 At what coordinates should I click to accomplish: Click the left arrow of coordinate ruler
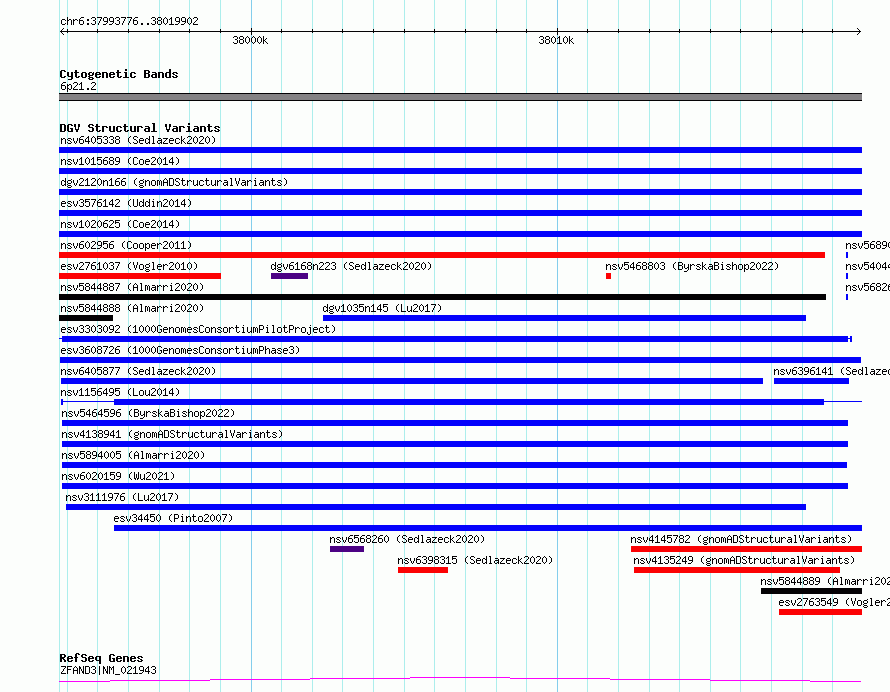pos(62,32)
